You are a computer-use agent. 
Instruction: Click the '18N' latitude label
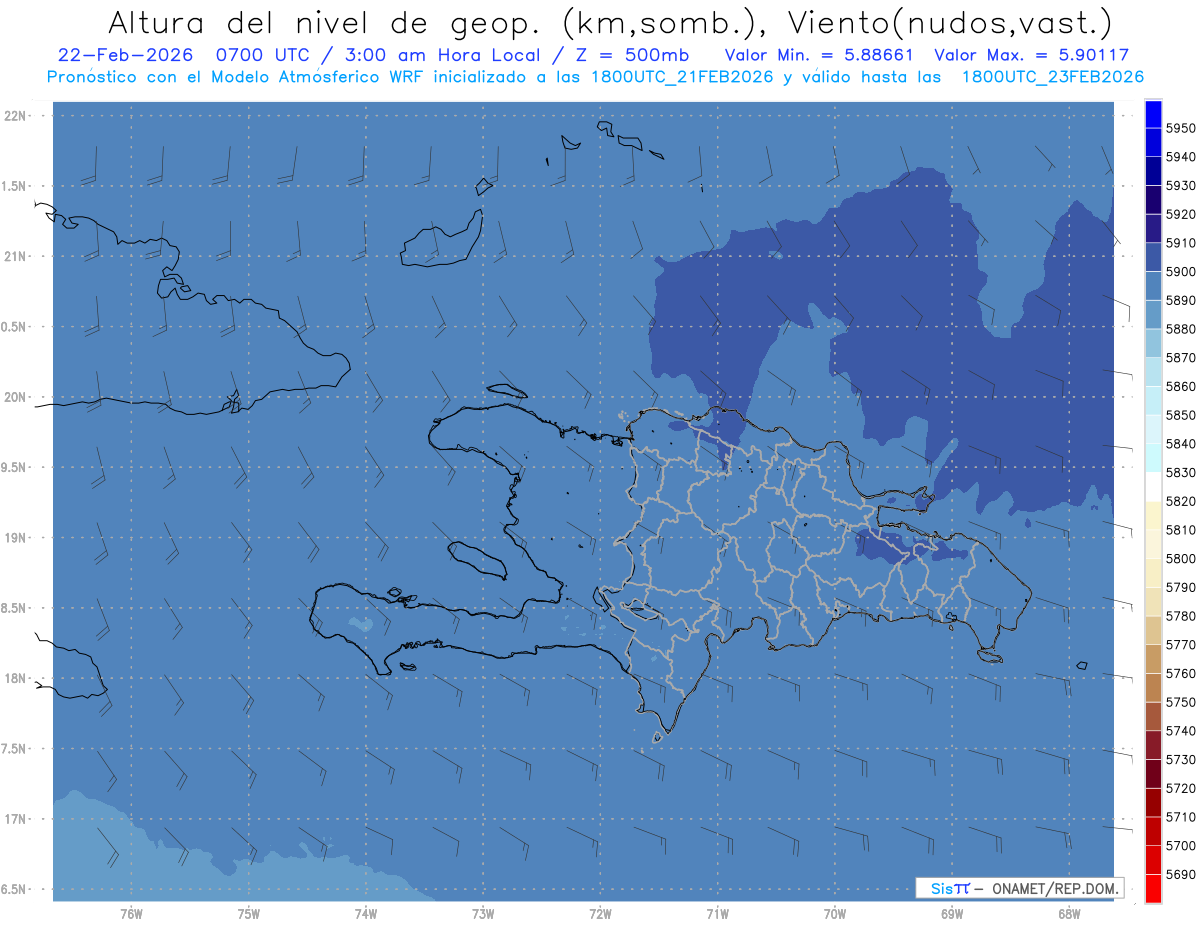(x=14, y=679)
